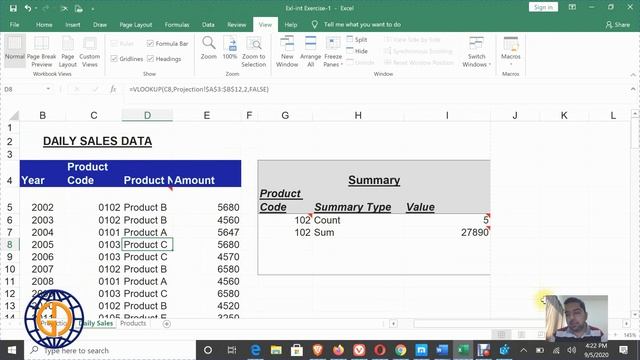The image size is (640, 360).
Task: Open Google Chrome from taskbar
Action: click(x=400, y=350)
